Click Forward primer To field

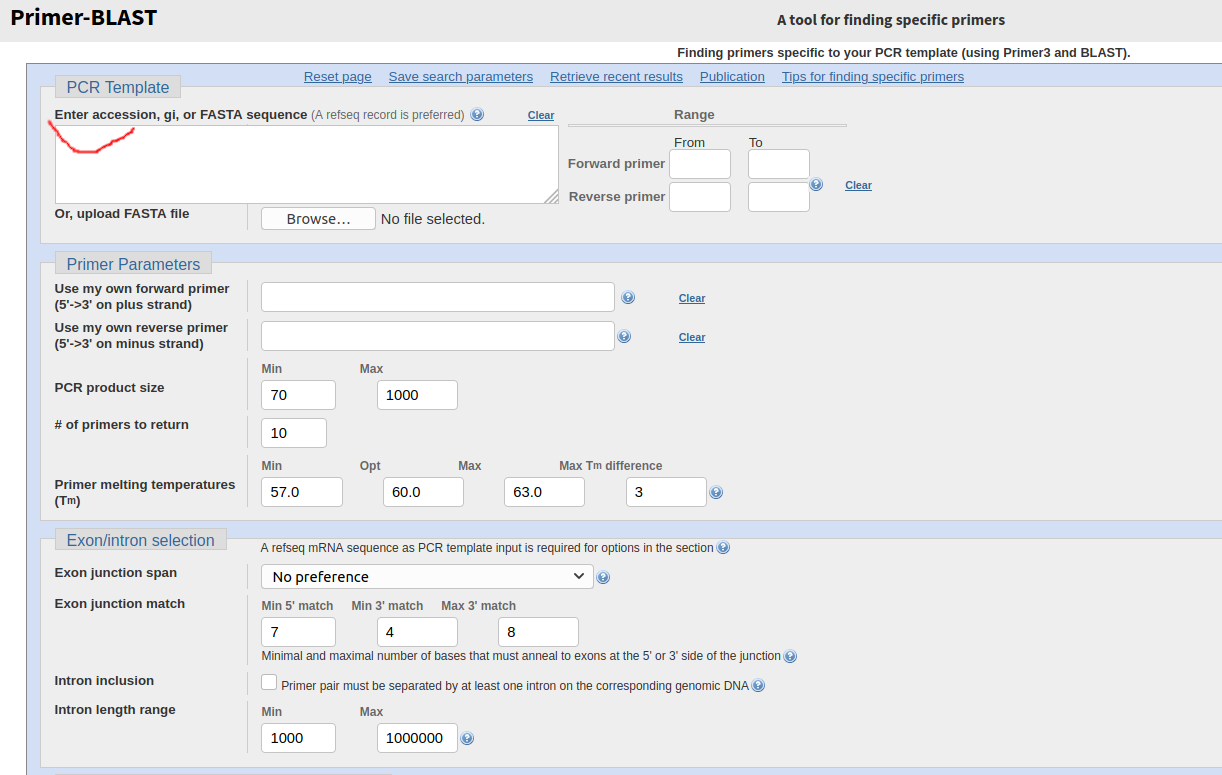coord(779,164)
